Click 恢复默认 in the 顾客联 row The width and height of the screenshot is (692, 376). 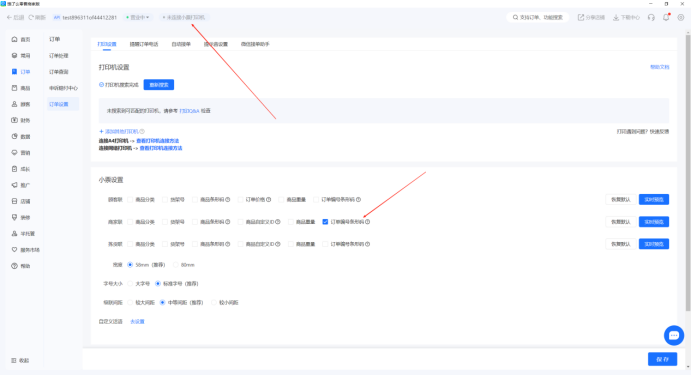click(621, 200)
